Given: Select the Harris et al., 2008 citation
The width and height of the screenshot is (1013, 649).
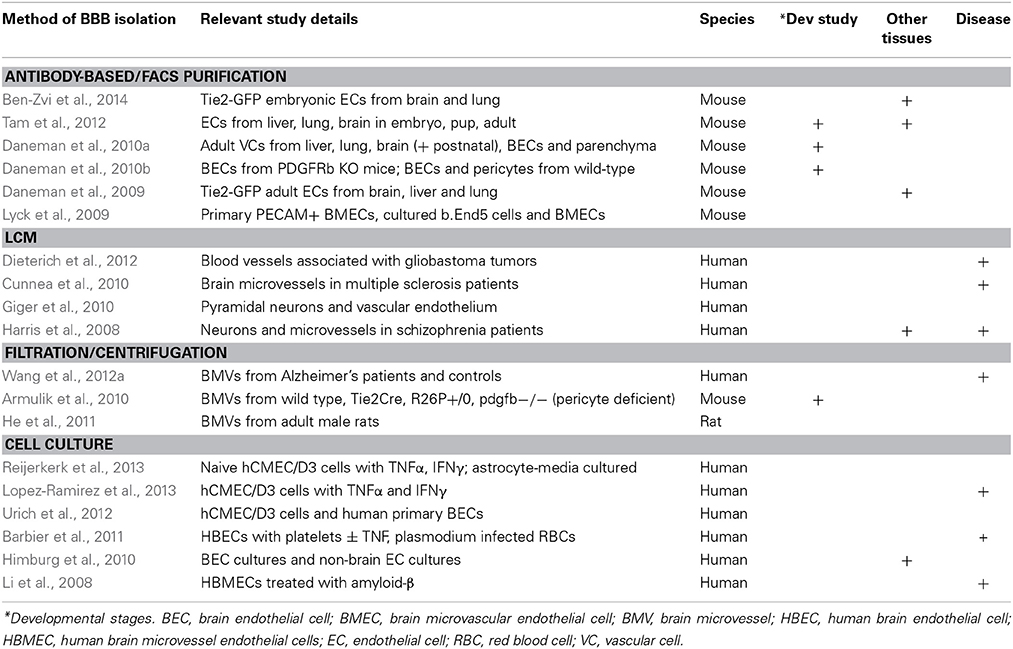Looking at the screenshot, I should pyautogui.click(x=61, y=330).
